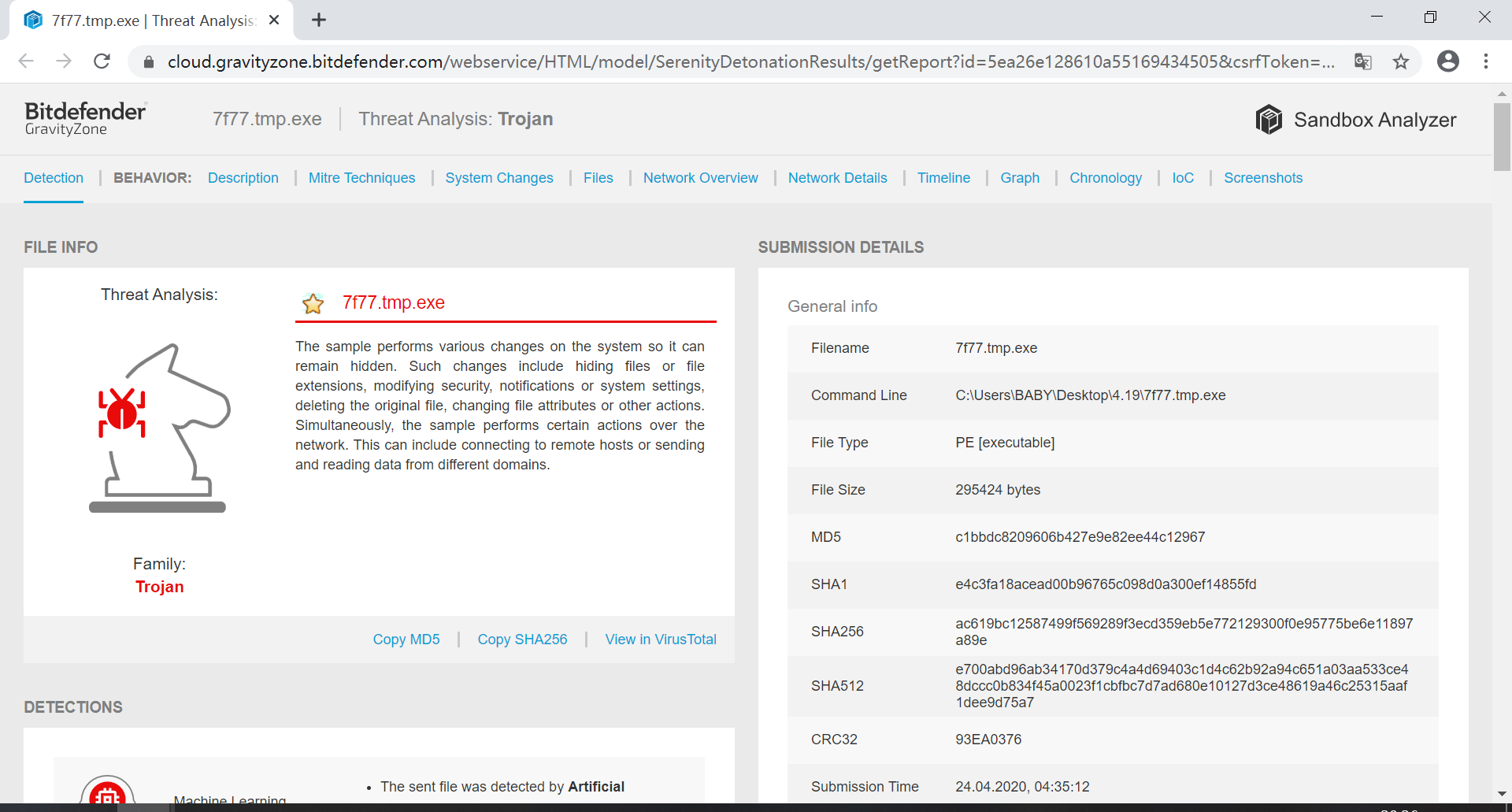The image size is (1512, 812).
Task: Click the red Trojan family label
Action: coord(159,587)
